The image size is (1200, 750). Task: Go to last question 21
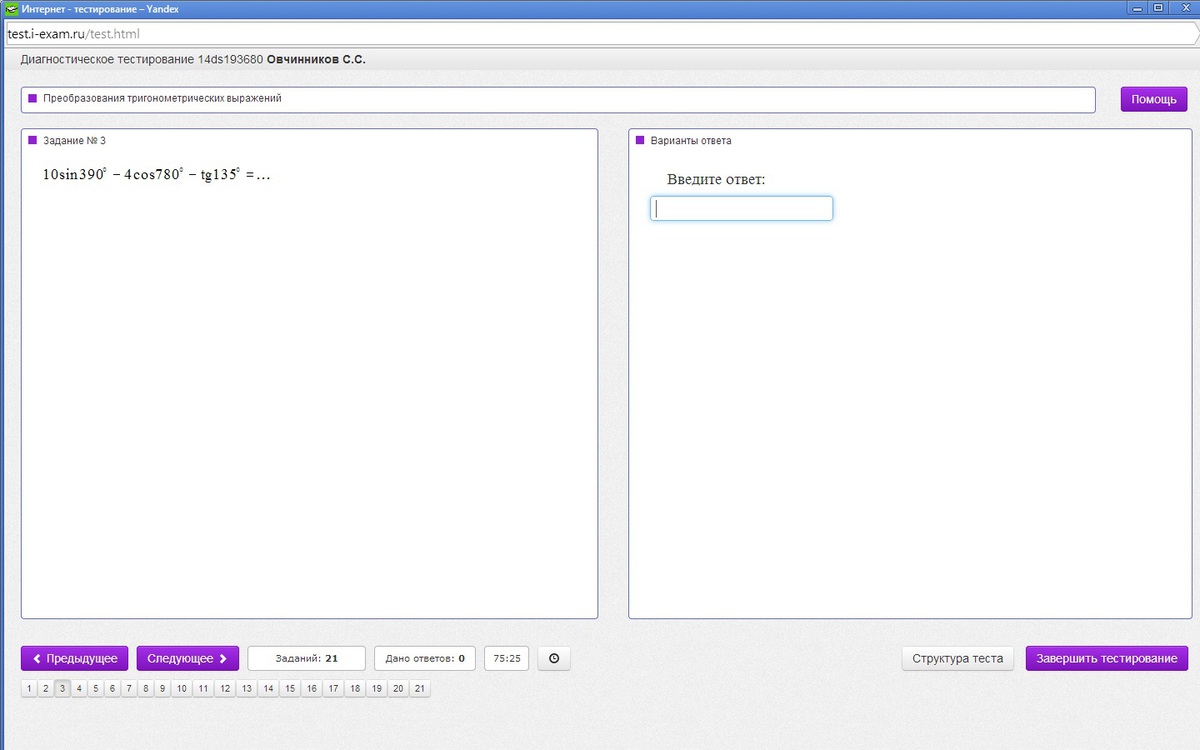pyautogui.click(x=420, y=688)
